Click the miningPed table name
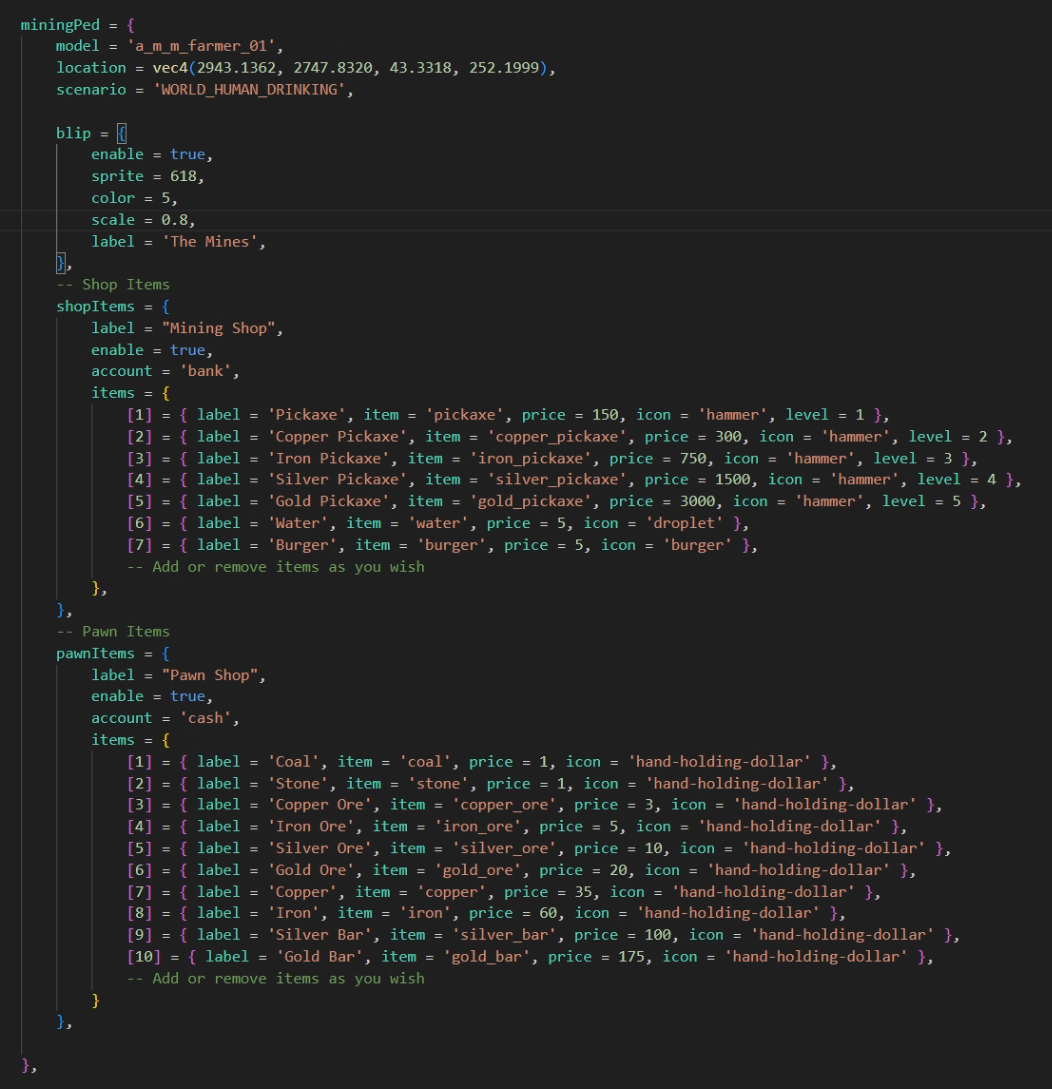 pos(59,24)
